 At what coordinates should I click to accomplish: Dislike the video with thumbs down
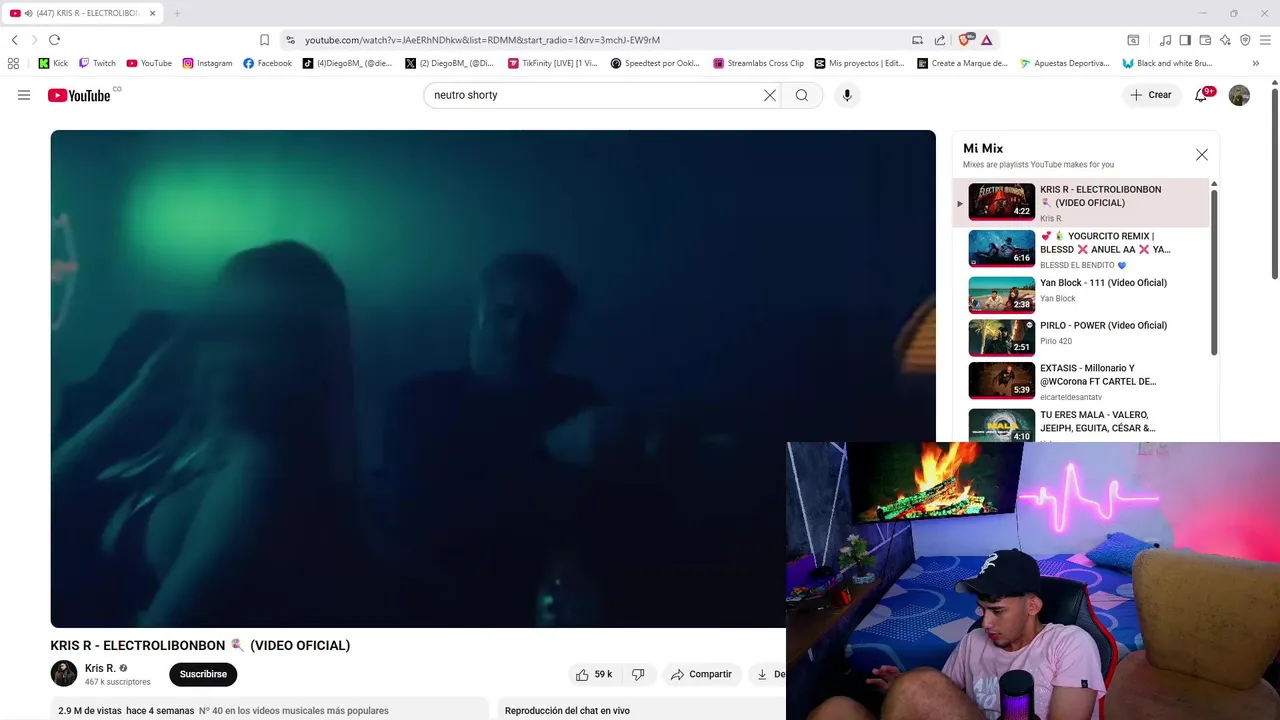coord(638,674)
